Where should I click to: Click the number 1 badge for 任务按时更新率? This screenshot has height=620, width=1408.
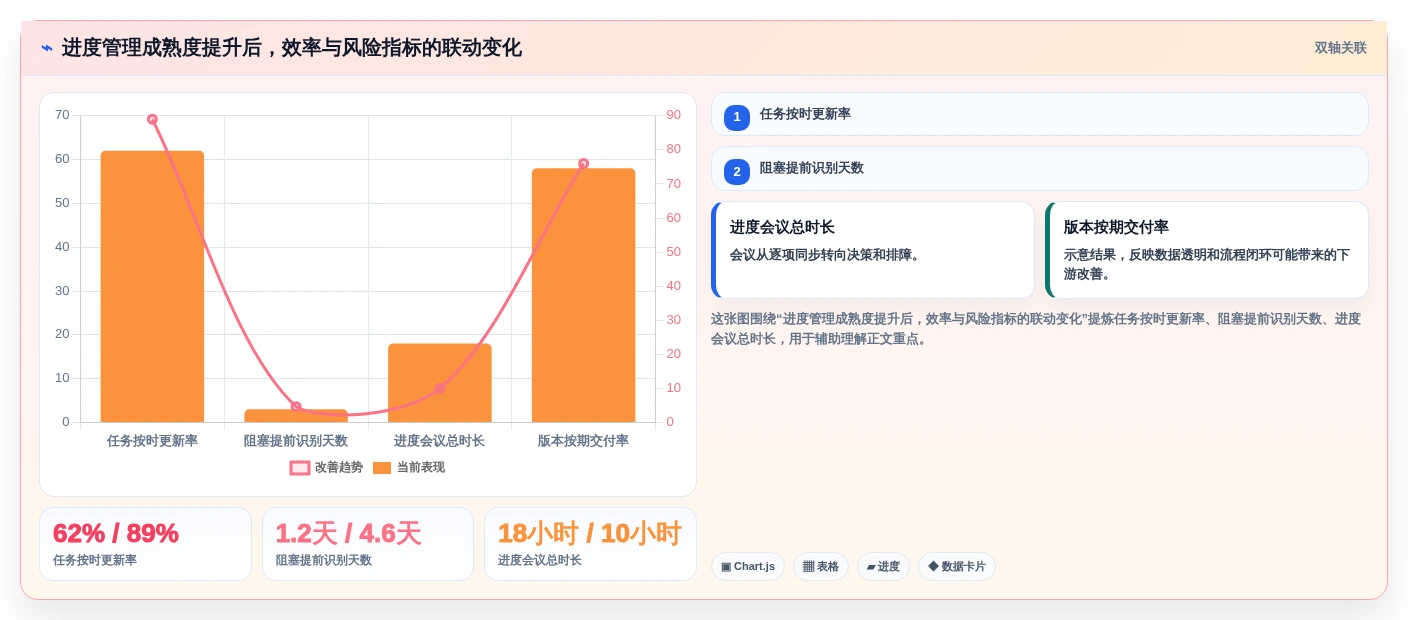coord(737,117)
